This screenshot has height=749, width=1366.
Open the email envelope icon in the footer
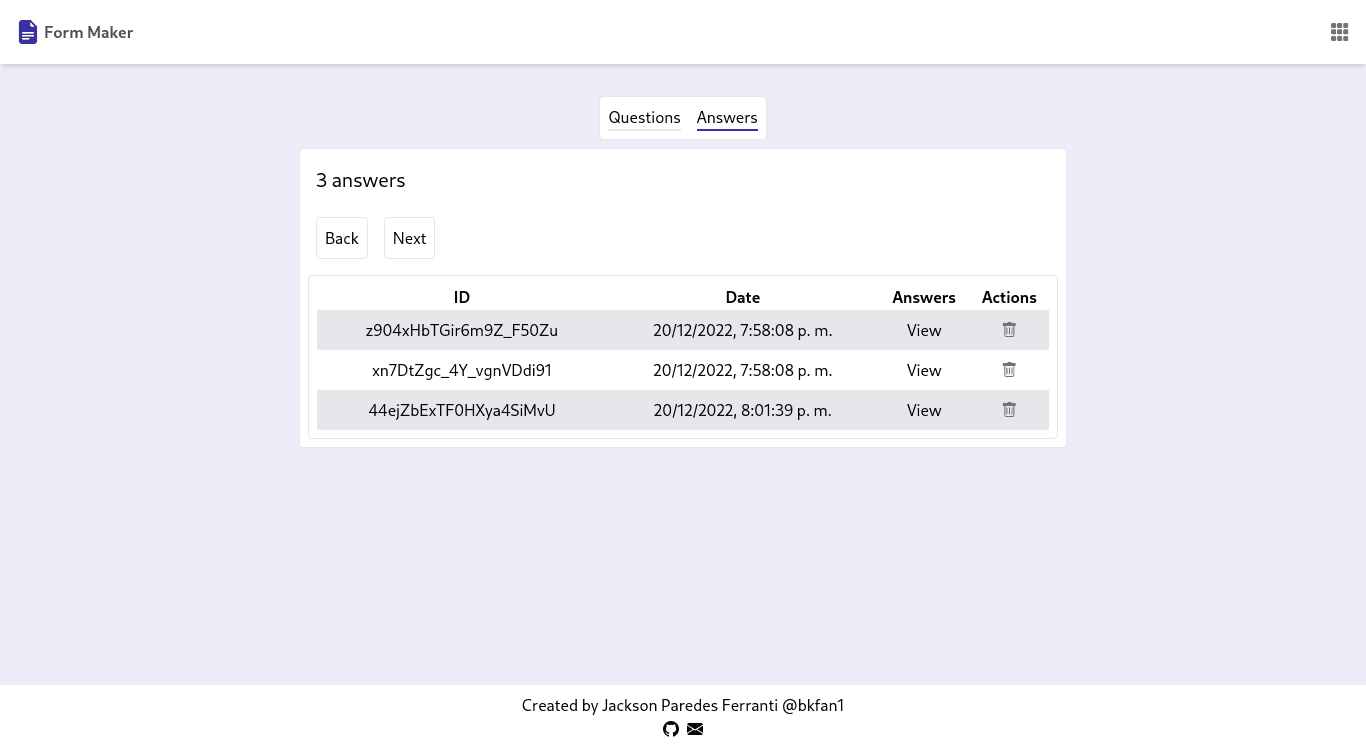(x=695, y=729)
